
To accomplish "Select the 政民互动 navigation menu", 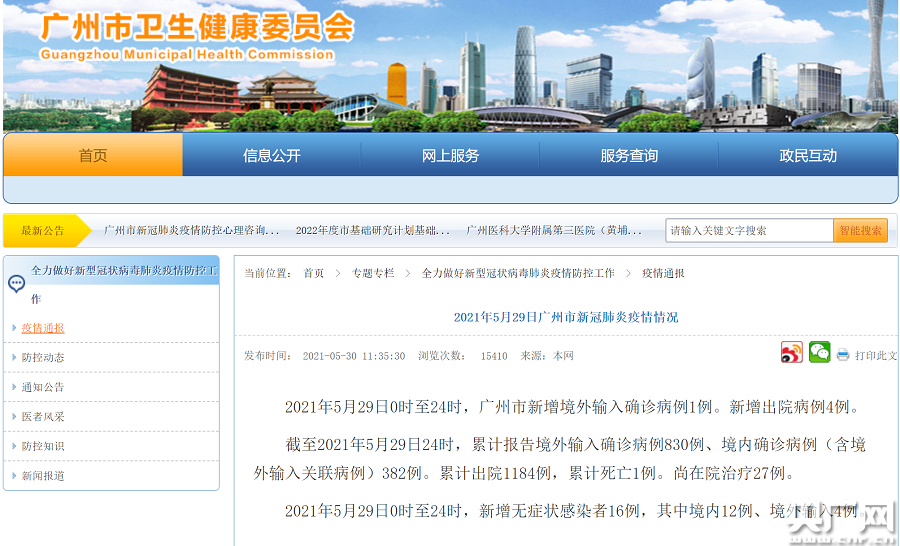I will pos(807,156).
